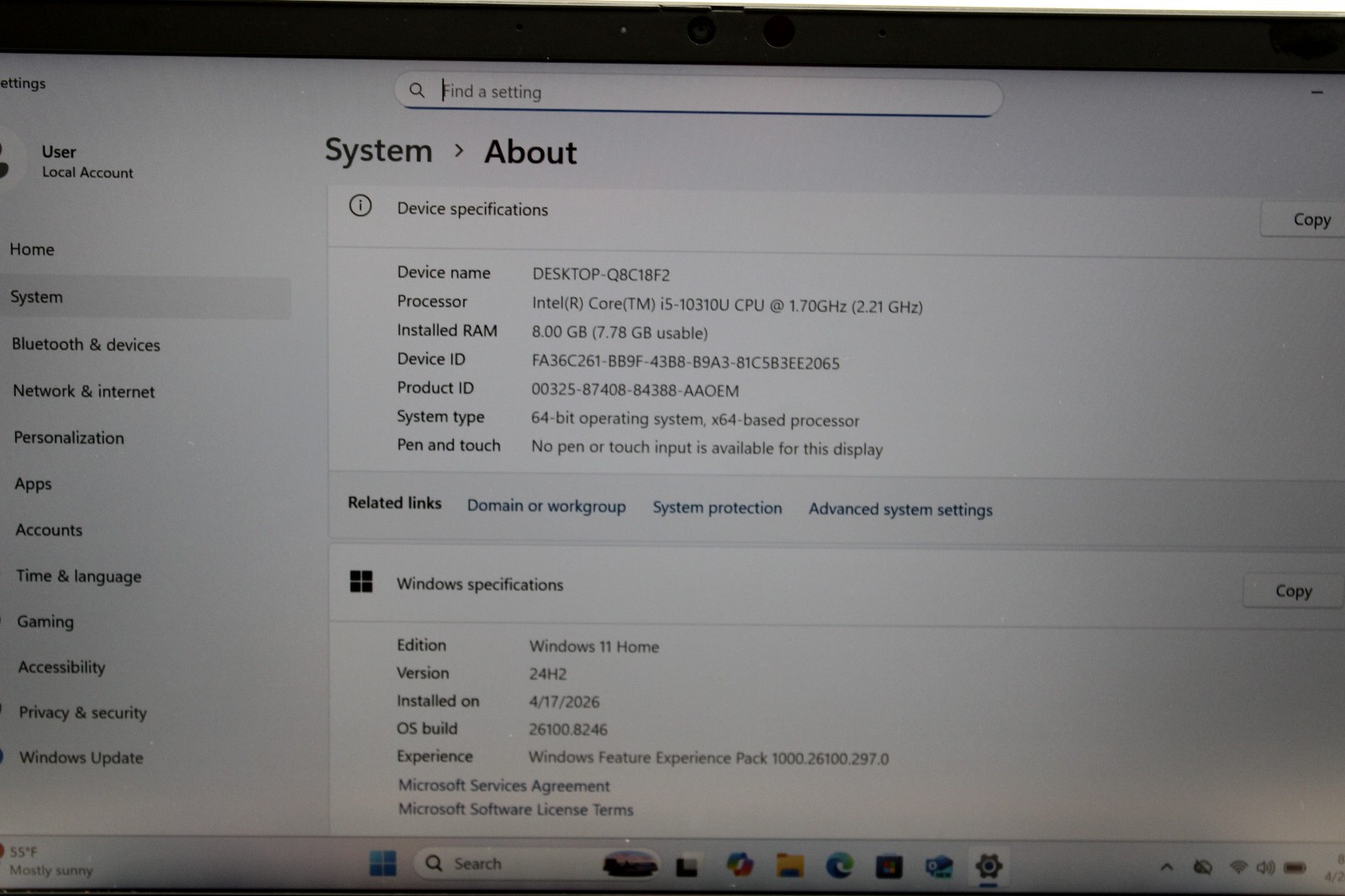
Task: Open Microsoft Store from the taskbar
Action: coord(889,866)
